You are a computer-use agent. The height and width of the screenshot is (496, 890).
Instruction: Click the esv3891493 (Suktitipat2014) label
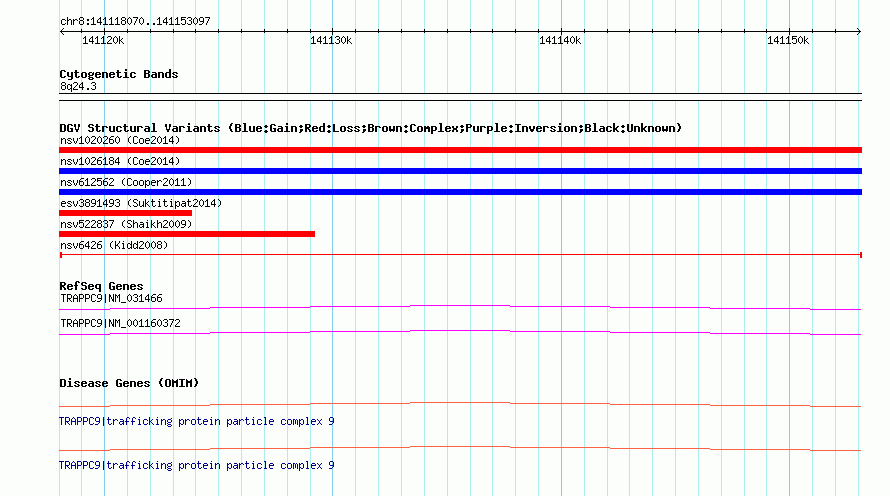(x=141, y=203)
